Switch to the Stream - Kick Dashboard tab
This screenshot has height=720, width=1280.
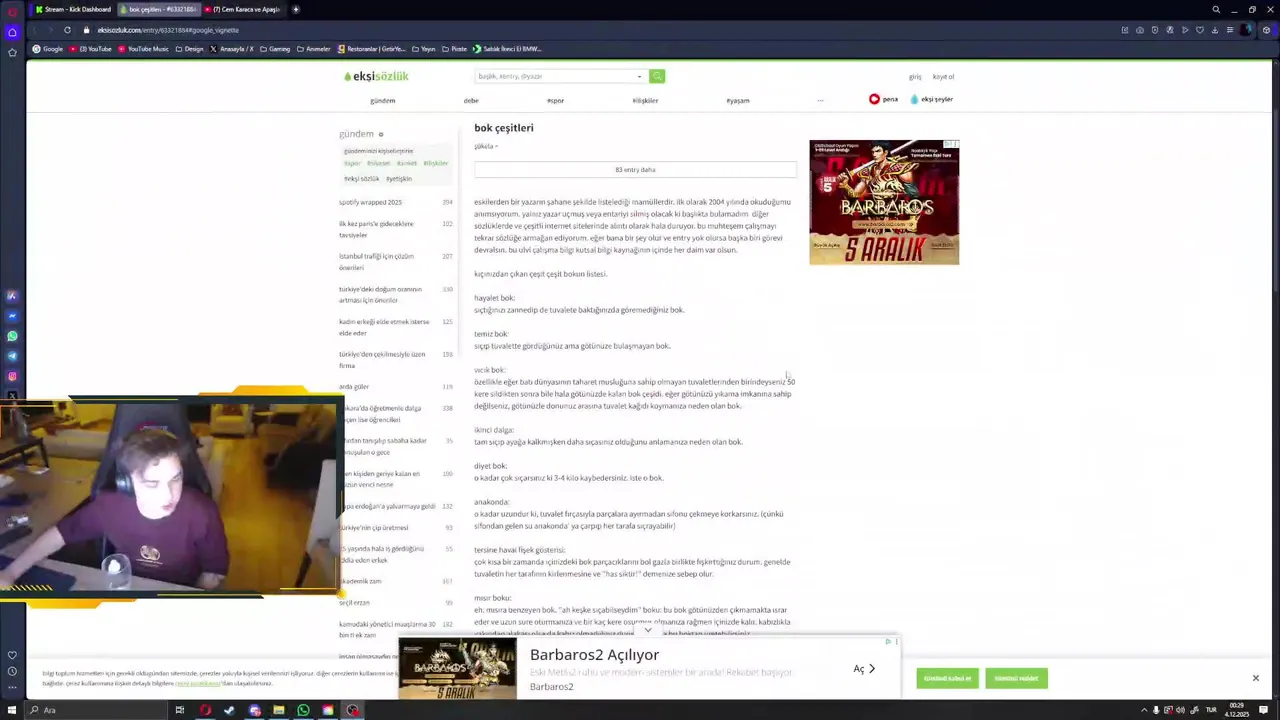pos(73,9)
